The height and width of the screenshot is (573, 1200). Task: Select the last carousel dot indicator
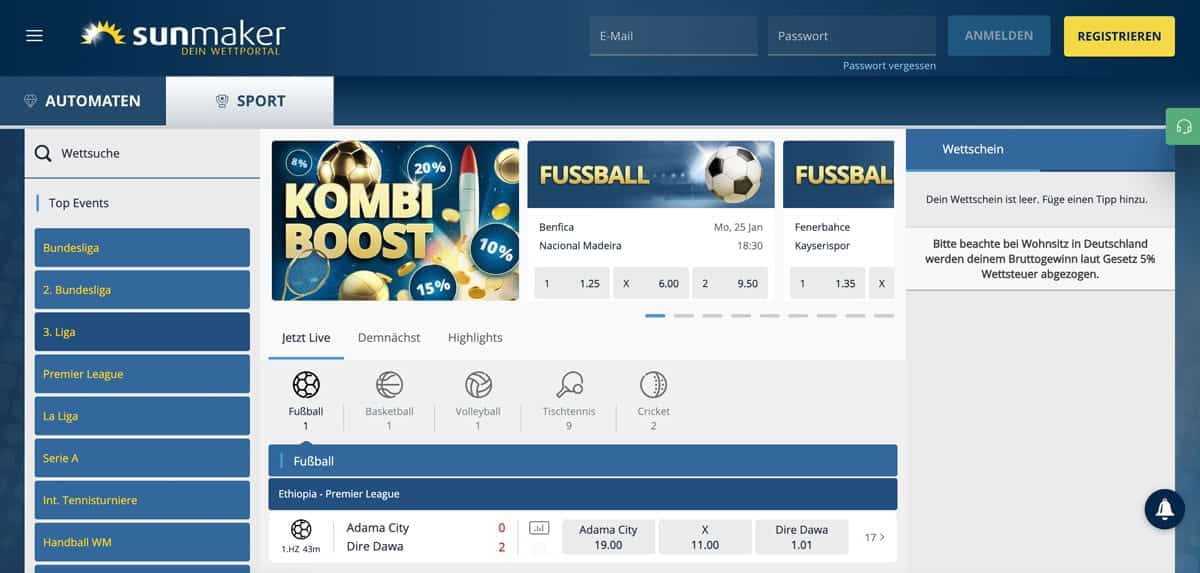pyautogui.click(x=884, y=315)
